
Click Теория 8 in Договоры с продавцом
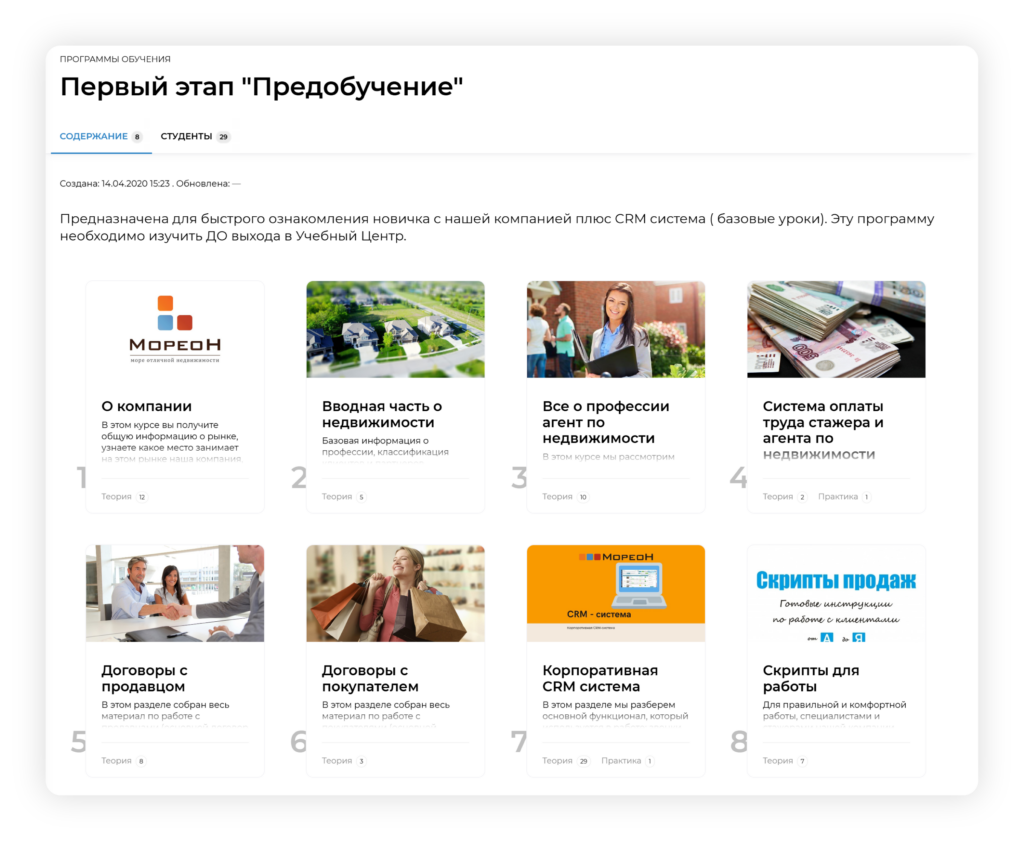(123, 761)
